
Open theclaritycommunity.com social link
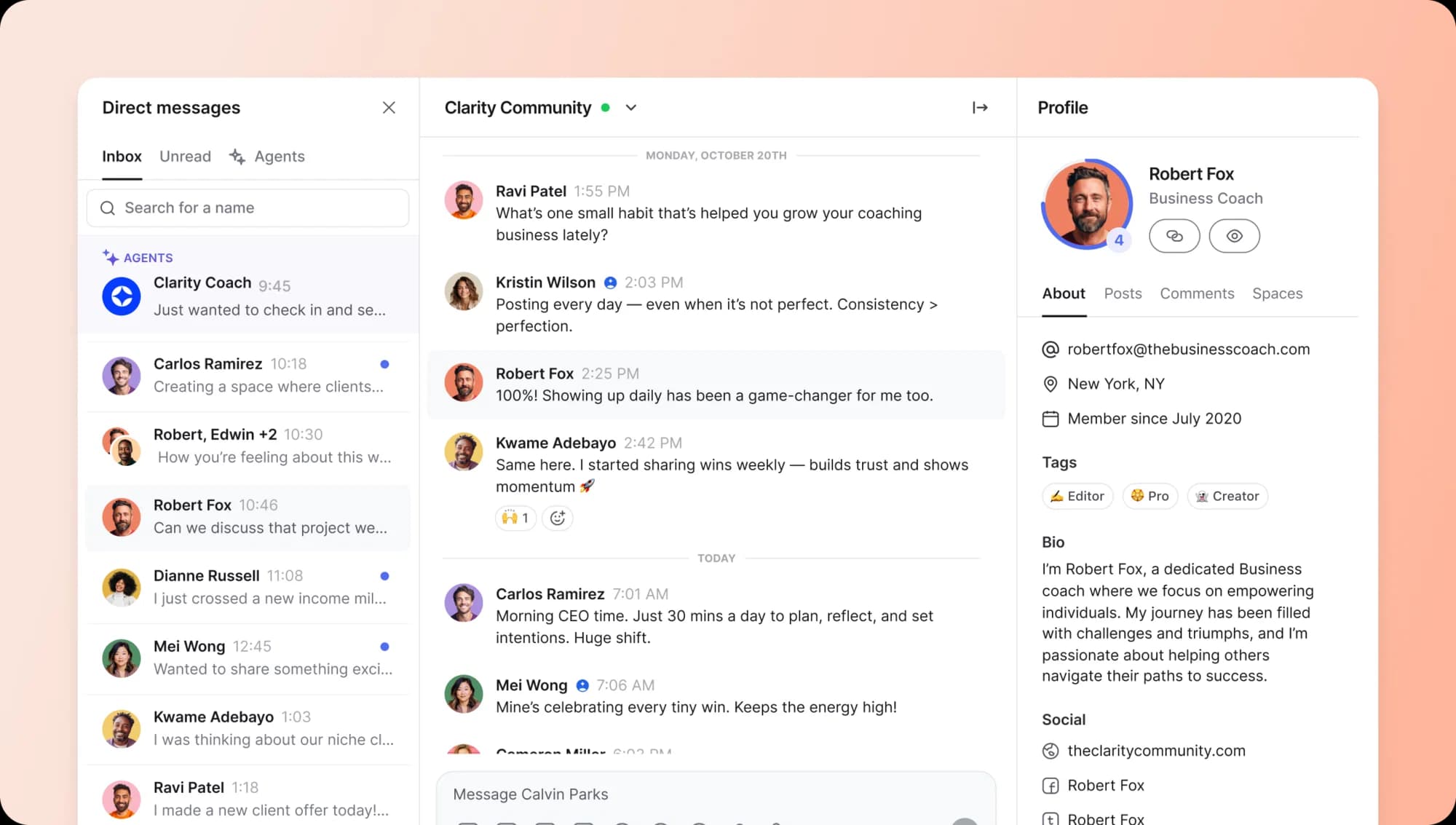(x=1156, y=751)
